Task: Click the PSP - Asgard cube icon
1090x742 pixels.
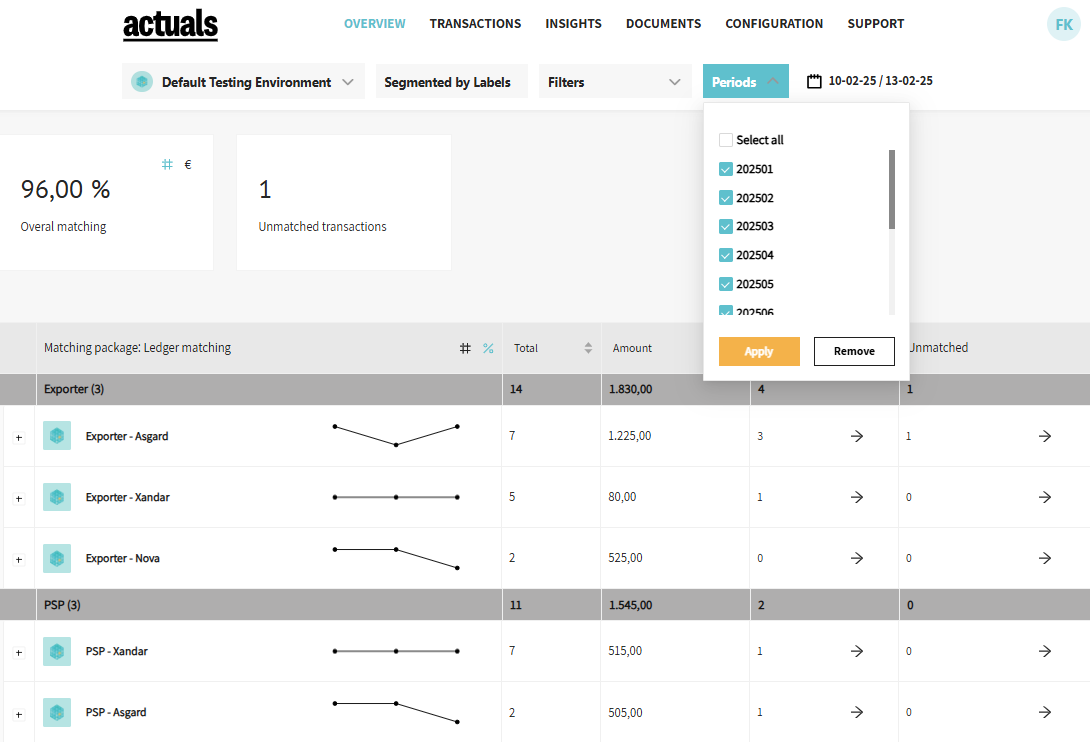Action: 57,713
